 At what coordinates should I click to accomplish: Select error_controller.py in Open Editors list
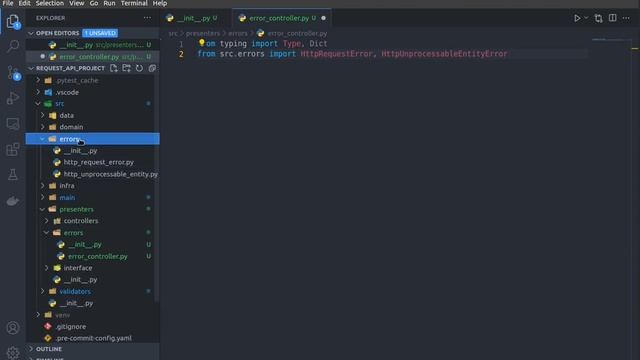pos(93,57)
